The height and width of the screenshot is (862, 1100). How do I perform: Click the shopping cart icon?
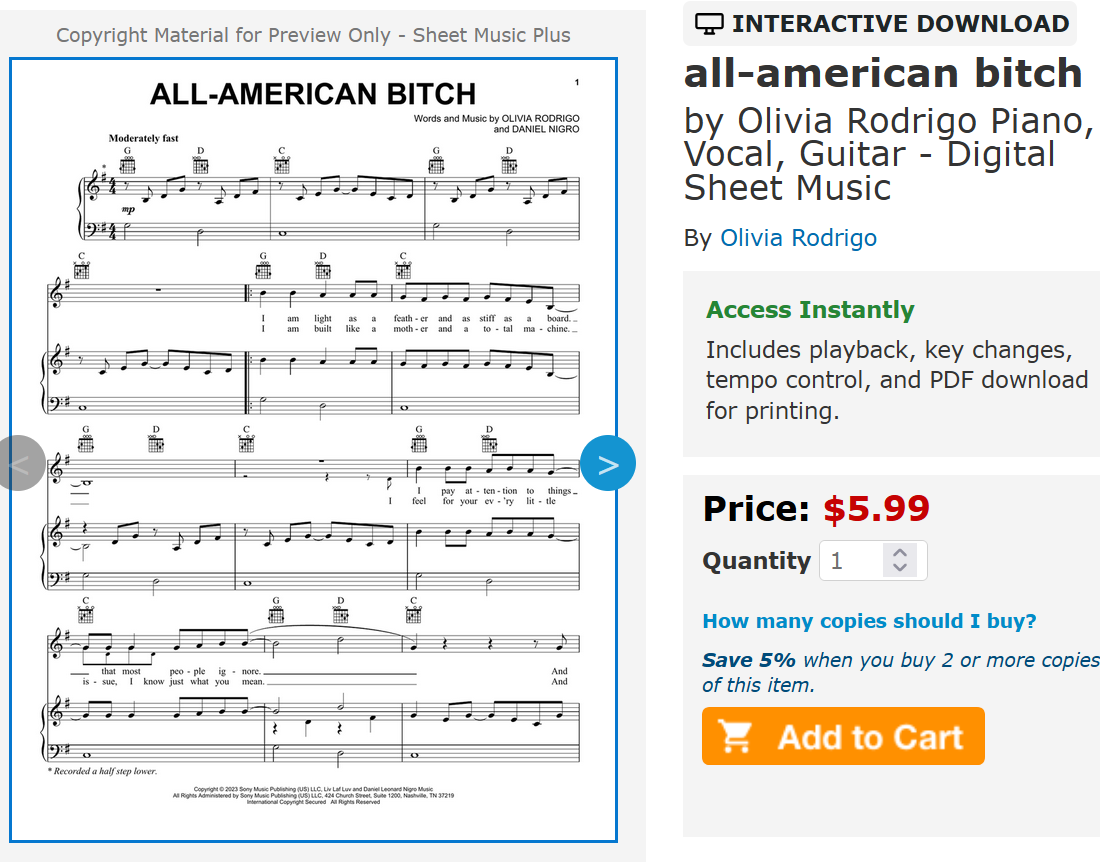(x=735, y=736)
